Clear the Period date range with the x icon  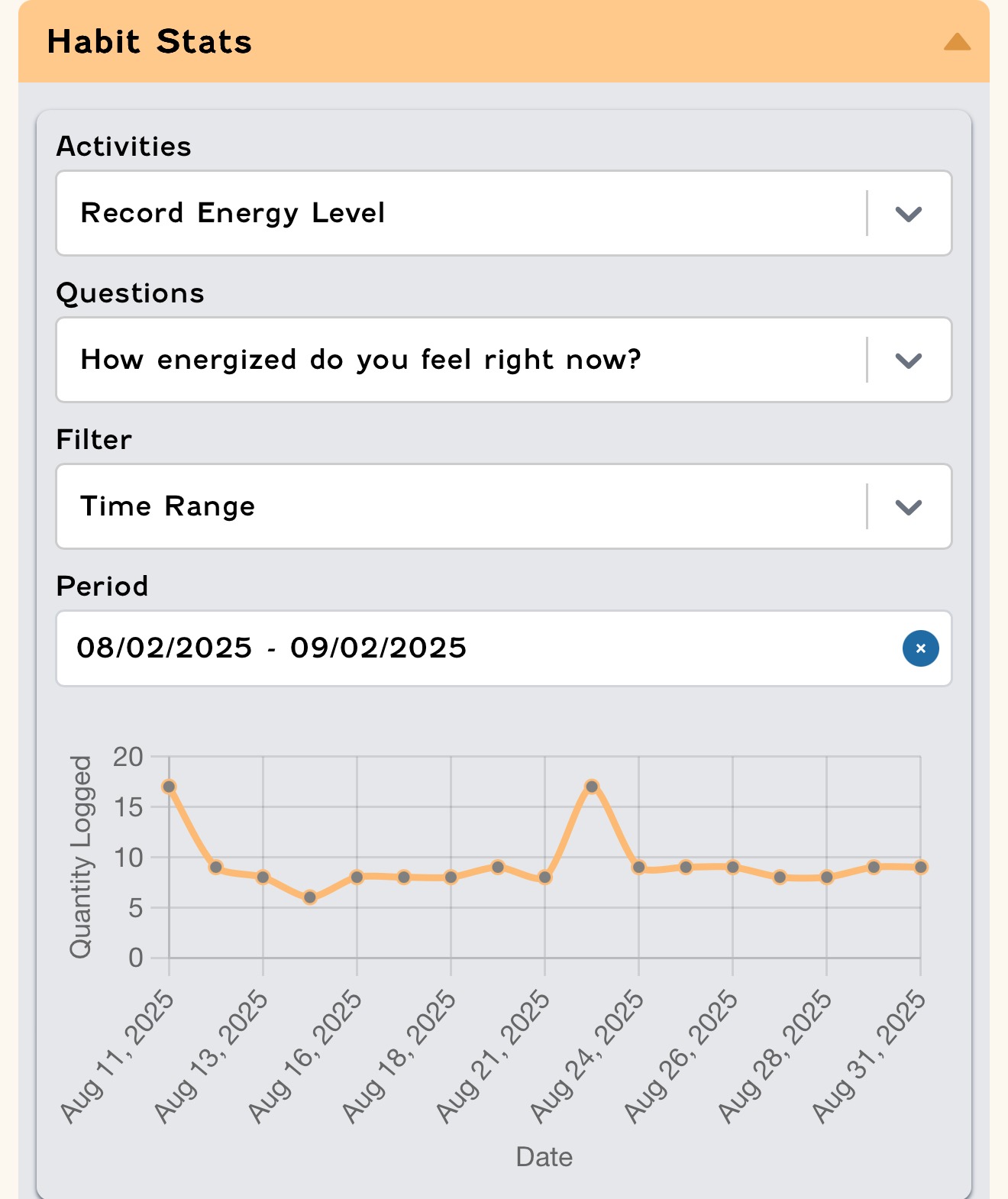919,648
